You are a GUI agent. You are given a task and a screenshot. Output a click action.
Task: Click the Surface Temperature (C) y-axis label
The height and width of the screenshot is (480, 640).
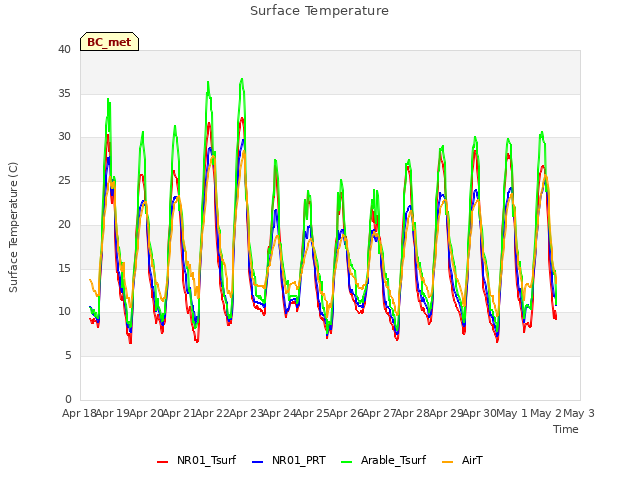(x=13, y=227)
